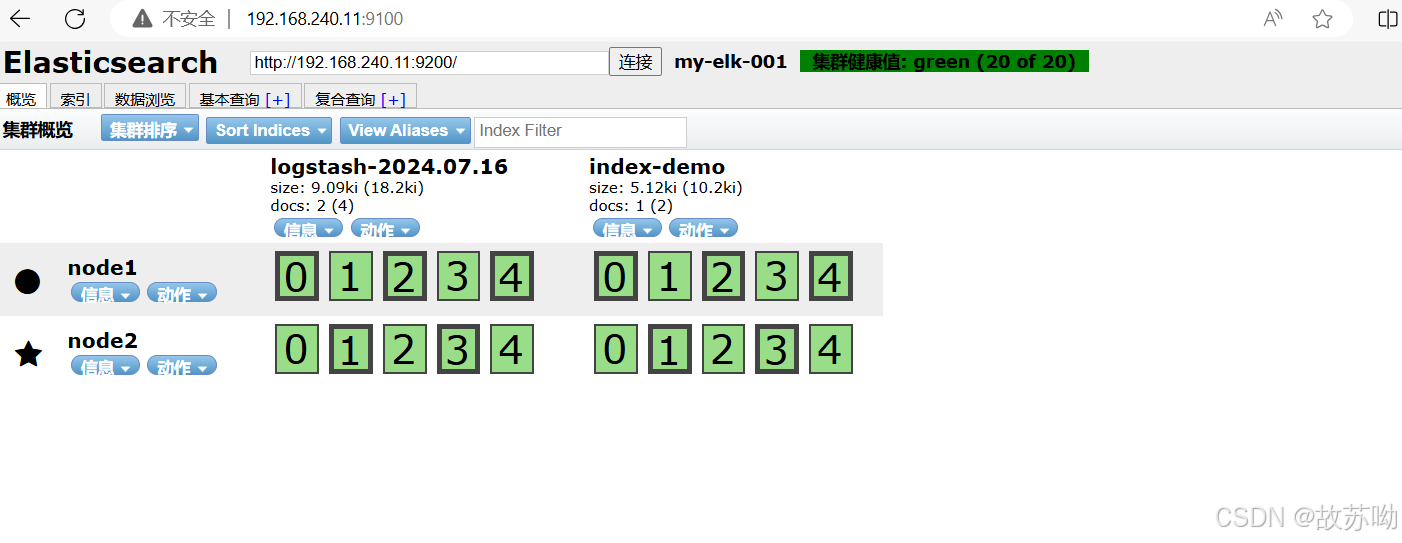Open shard 1 of logstash-2024.07.16 on node2
This screenshot has height=543, width=1402.
[350, 349]
